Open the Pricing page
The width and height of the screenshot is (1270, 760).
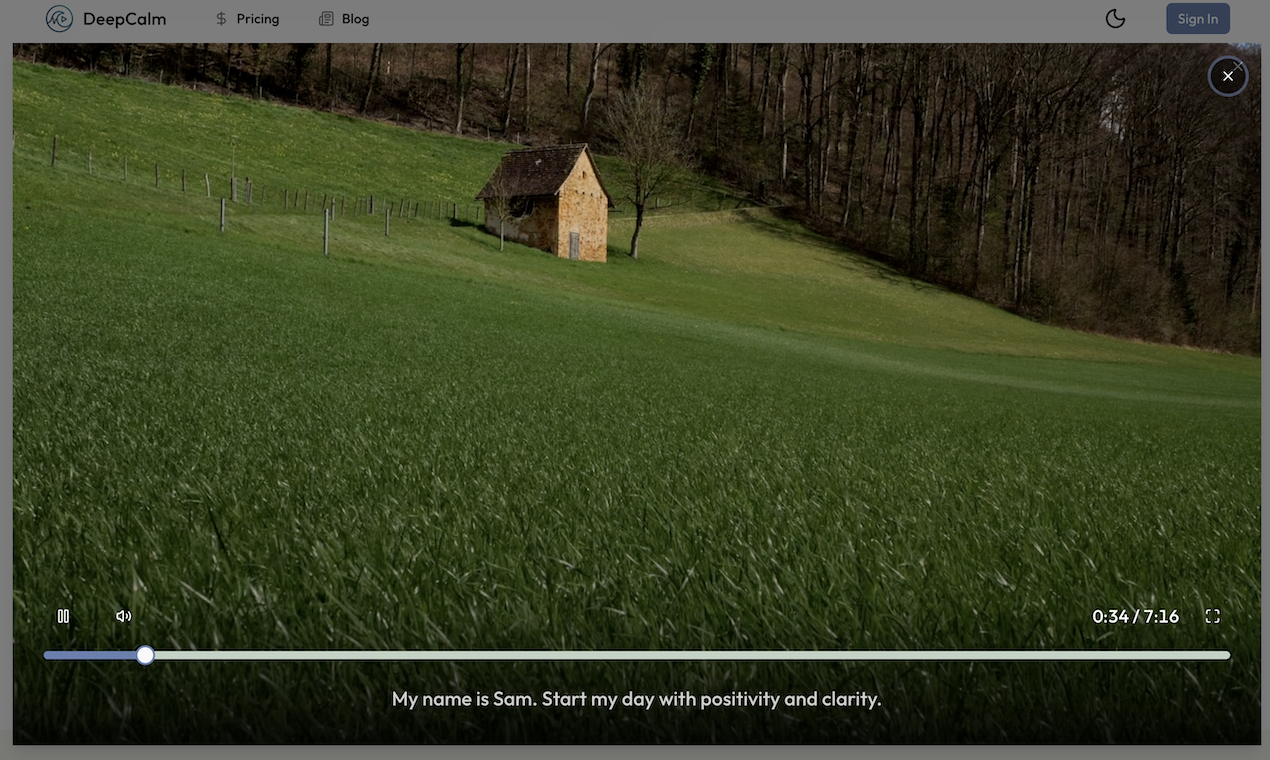click(x=256, y=18)
